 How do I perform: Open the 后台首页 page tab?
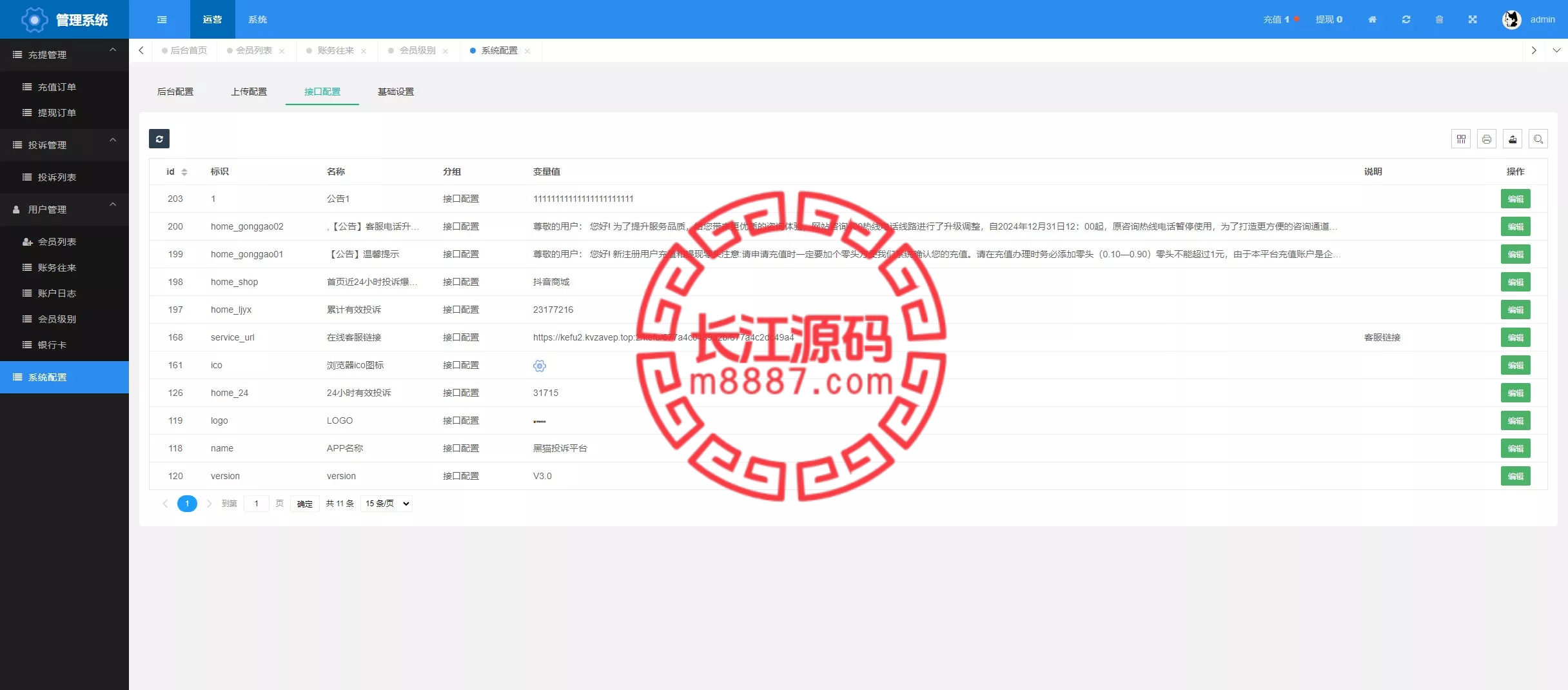coord(184,50)
